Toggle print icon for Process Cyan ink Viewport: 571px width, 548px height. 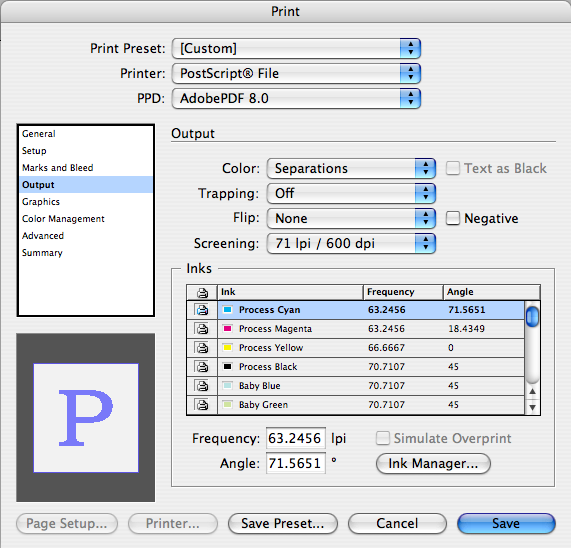[x=202, y=310]
